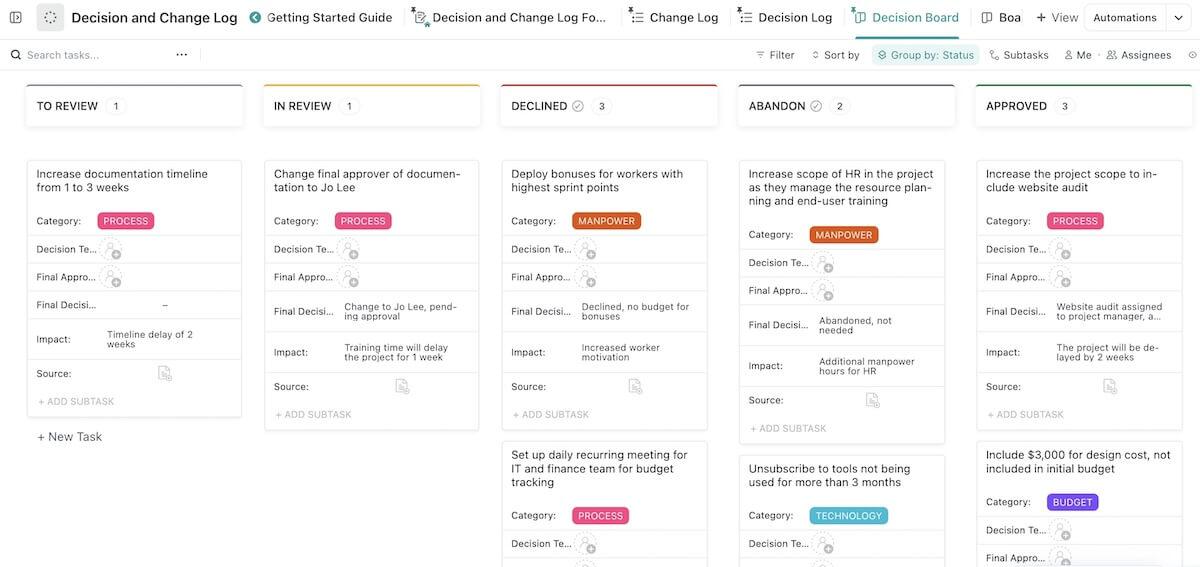
Task: Open the Subtasks display option
Action: tap(1018, 55)
